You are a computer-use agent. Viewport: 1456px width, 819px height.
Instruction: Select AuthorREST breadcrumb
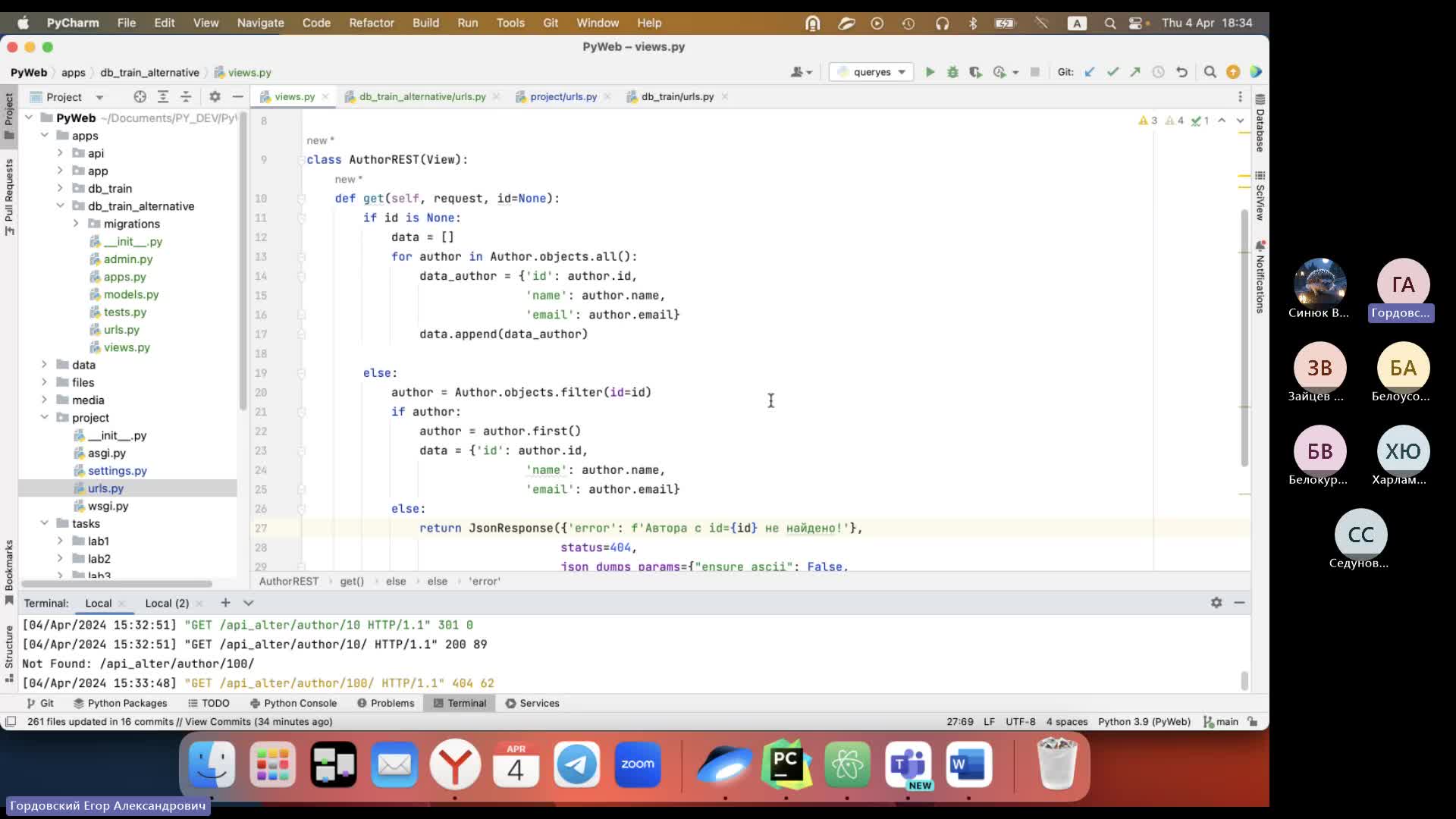pos(289,581)
